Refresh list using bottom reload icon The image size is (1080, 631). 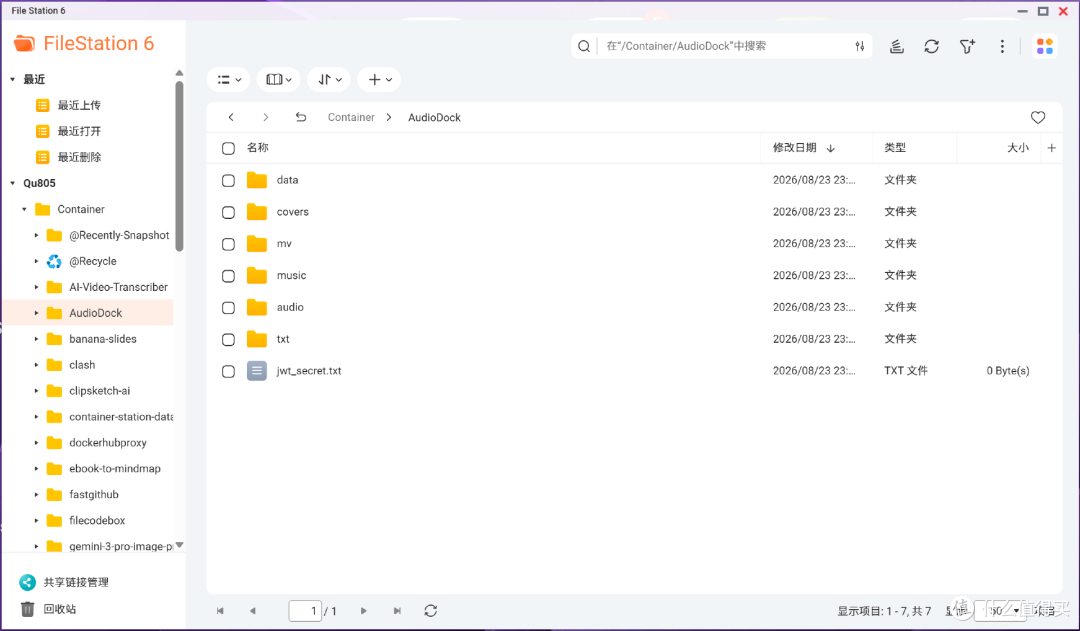[430, 610]
